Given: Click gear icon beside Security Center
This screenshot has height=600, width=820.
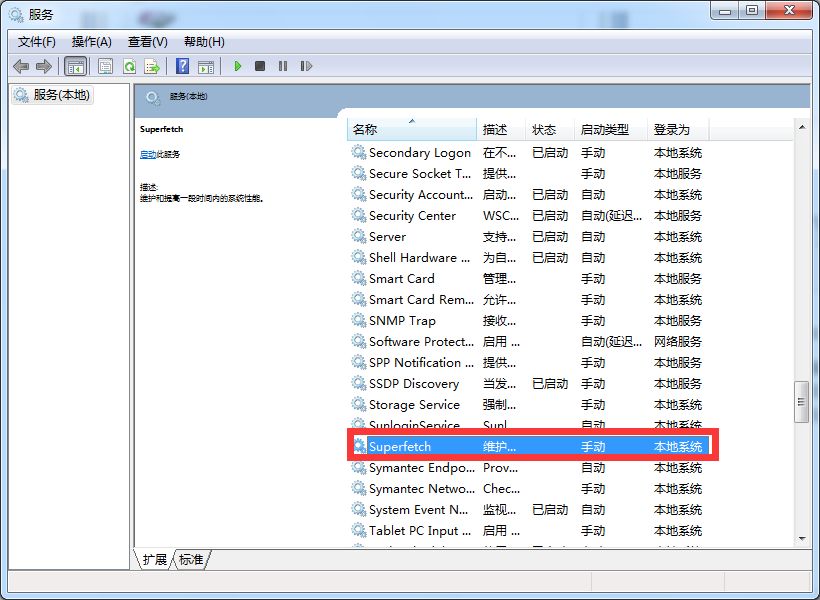Looking at the screenshot, I should 359,215.
